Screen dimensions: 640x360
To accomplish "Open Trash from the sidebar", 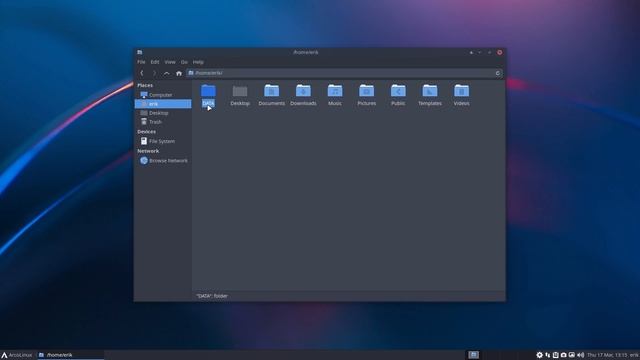I will [x=163, y=122].
